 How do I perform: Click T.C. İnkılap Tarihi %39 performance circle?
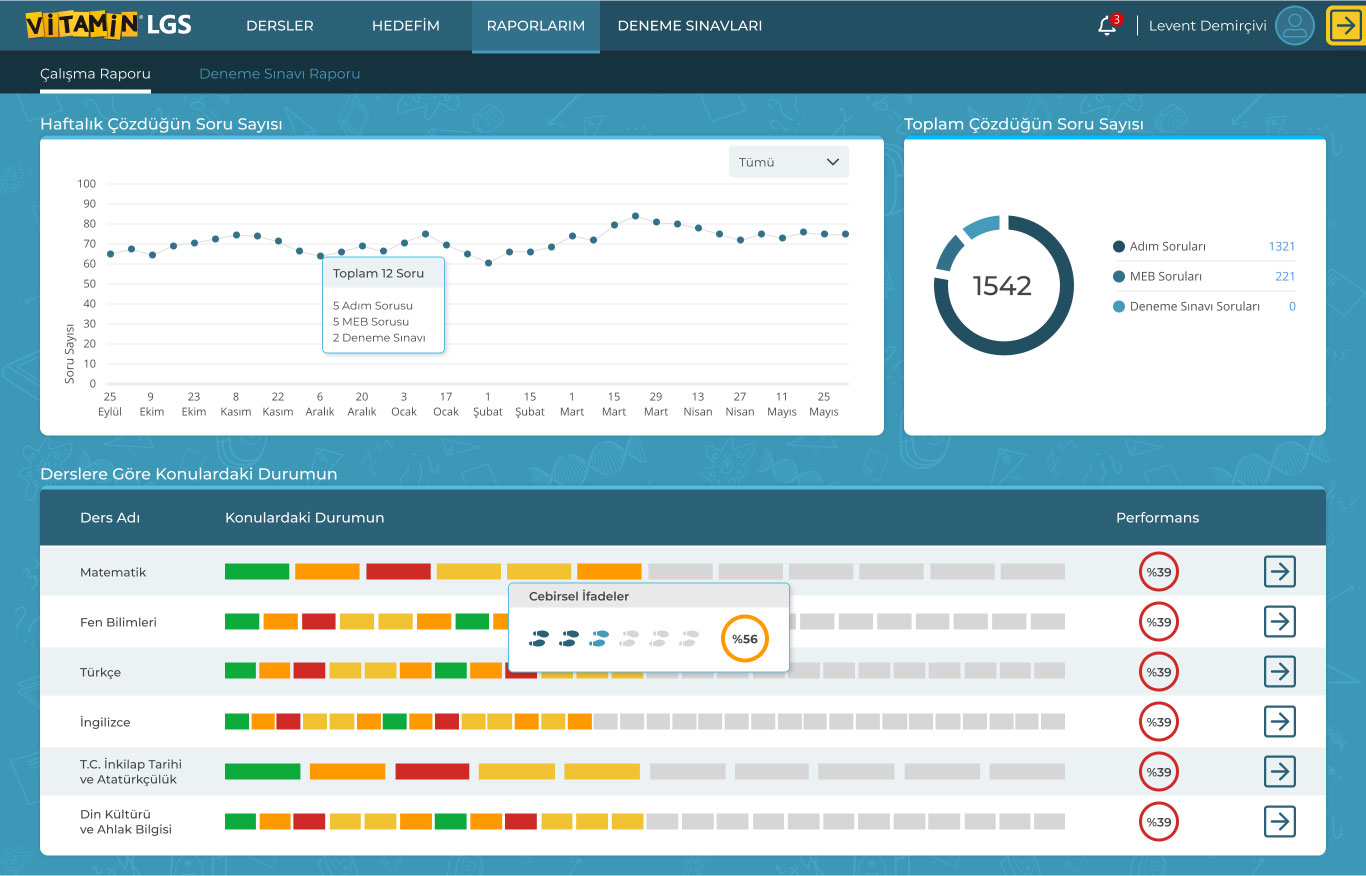pyautogui.click(x=1159, y=772)
